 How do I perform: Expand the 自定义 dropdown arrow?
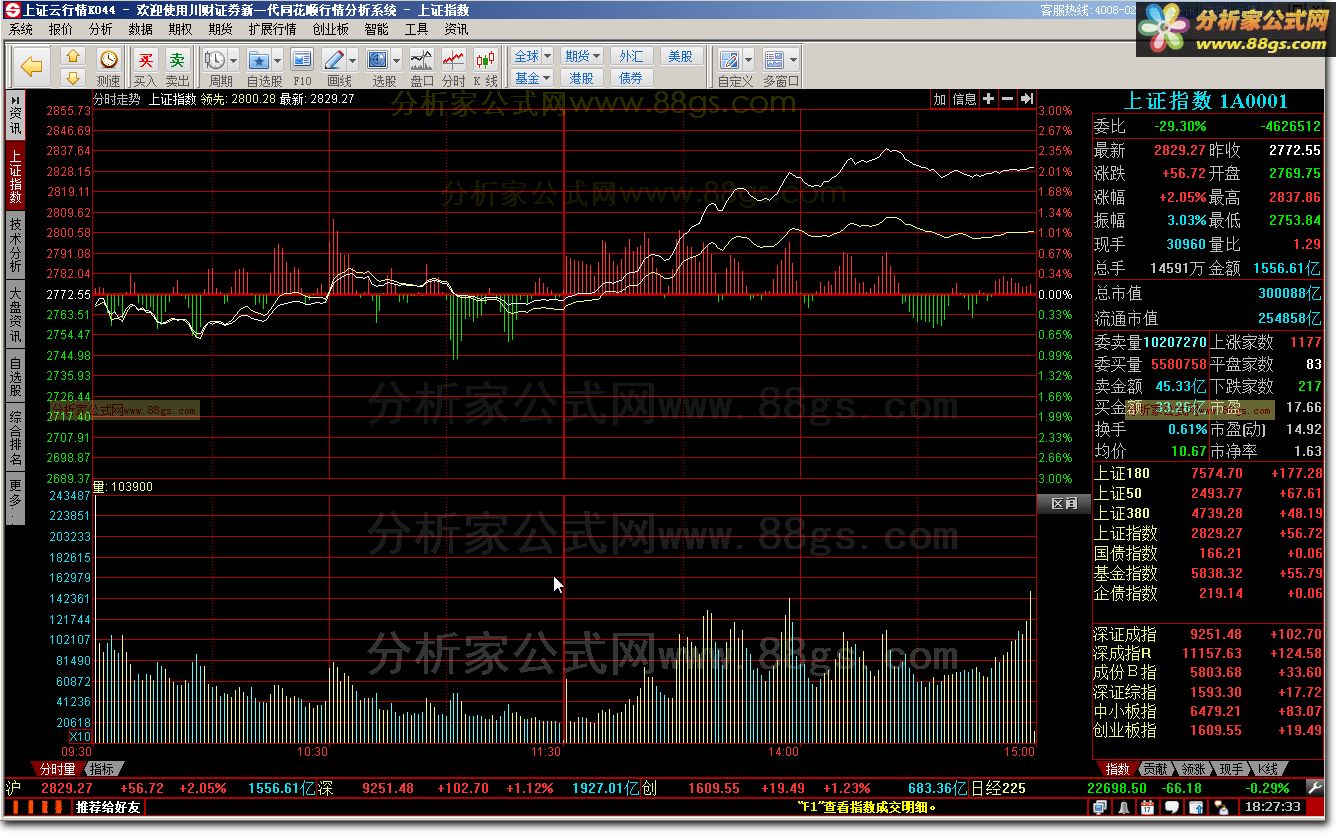pos(748,60)
